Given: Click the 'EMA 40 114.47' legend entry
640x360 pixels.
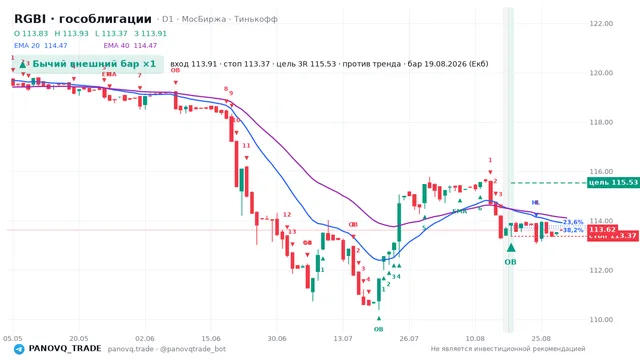Looking at the screenshot, I should [130, 46].
